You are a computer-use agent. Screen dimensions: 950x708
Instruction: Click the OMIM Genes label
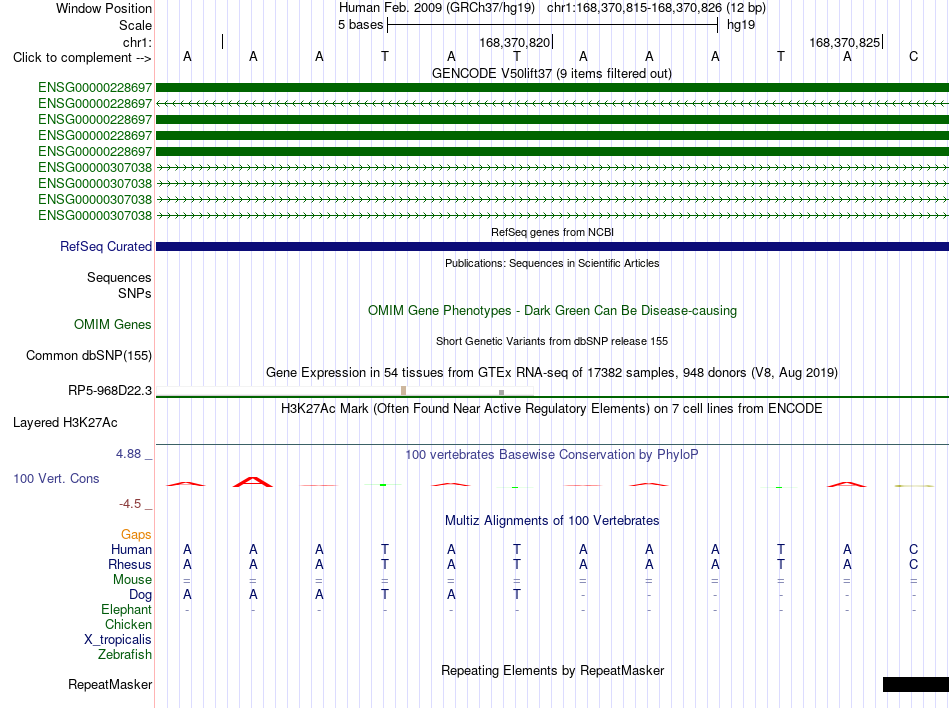(112, 325)
